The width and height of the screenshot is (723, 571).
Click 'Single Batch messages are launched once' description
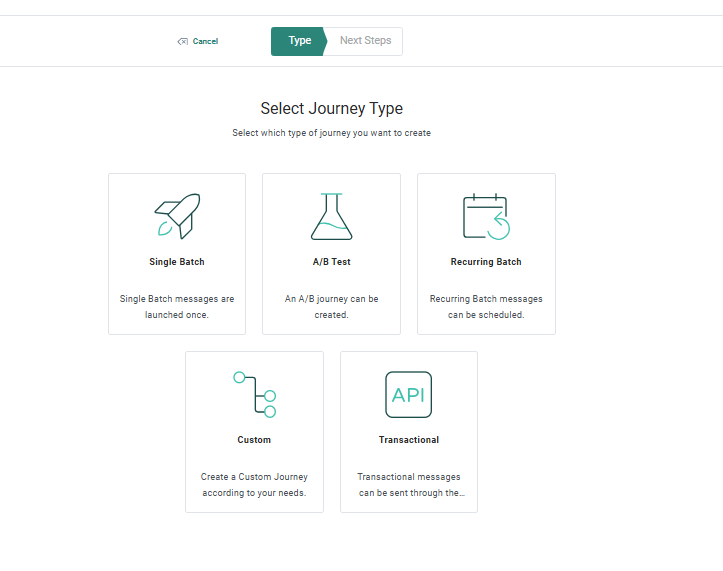tap(177, 306)
